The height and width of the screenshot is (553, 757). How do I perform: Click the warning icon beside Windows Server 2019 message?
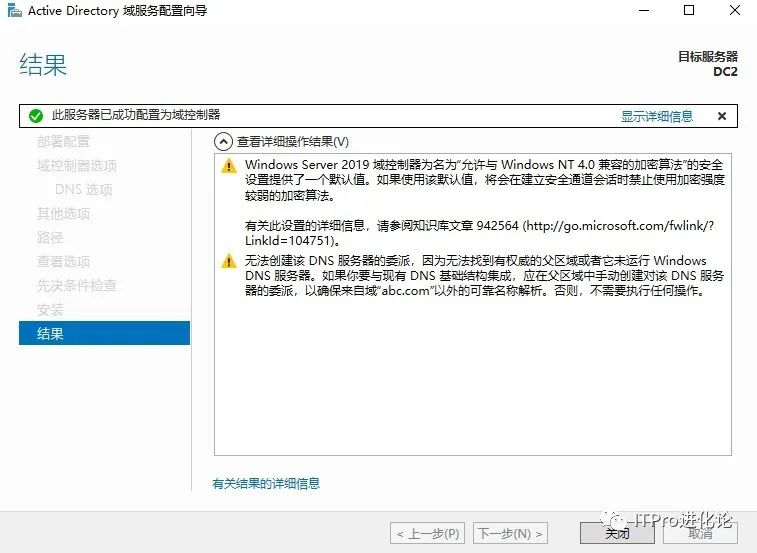[x=228, y=166]
